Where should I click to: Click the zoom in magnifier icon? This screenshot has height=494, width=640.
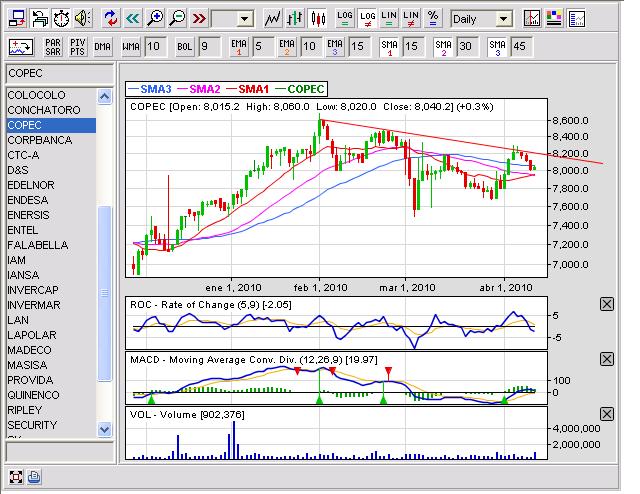pyautogui.click(x=155, y=18)
